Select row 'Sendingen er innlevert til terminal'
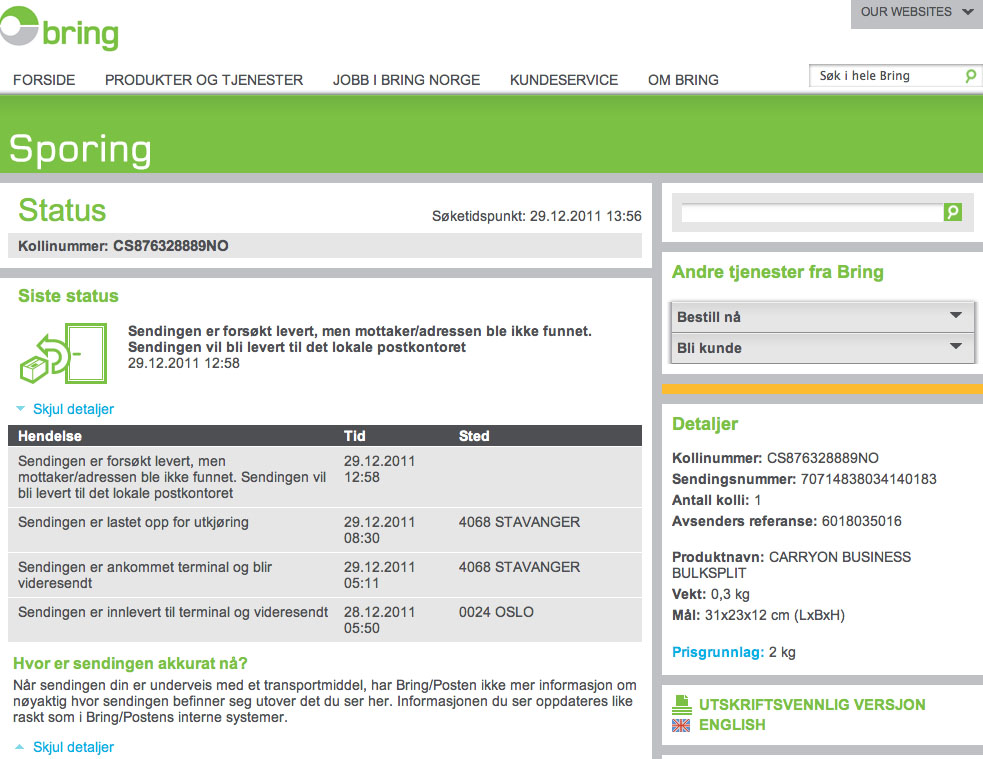The height and width of the screenshot is (759, 983). (325, 620)
